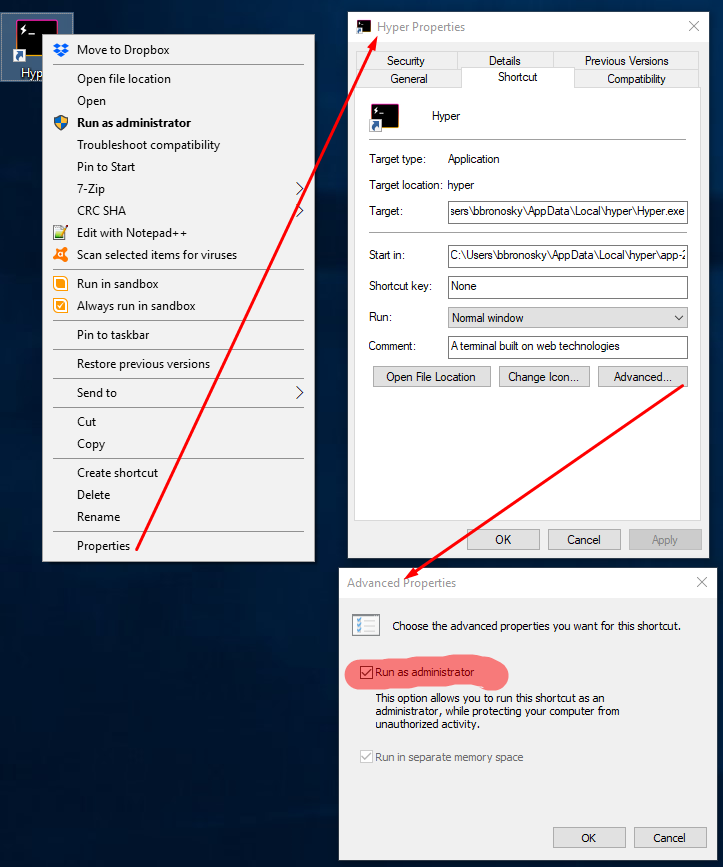Click the large Hyper icon in Shortcut tab
The height and width of the screenshot is (867, 723).
pyautogui.click(x=384, y=117)
